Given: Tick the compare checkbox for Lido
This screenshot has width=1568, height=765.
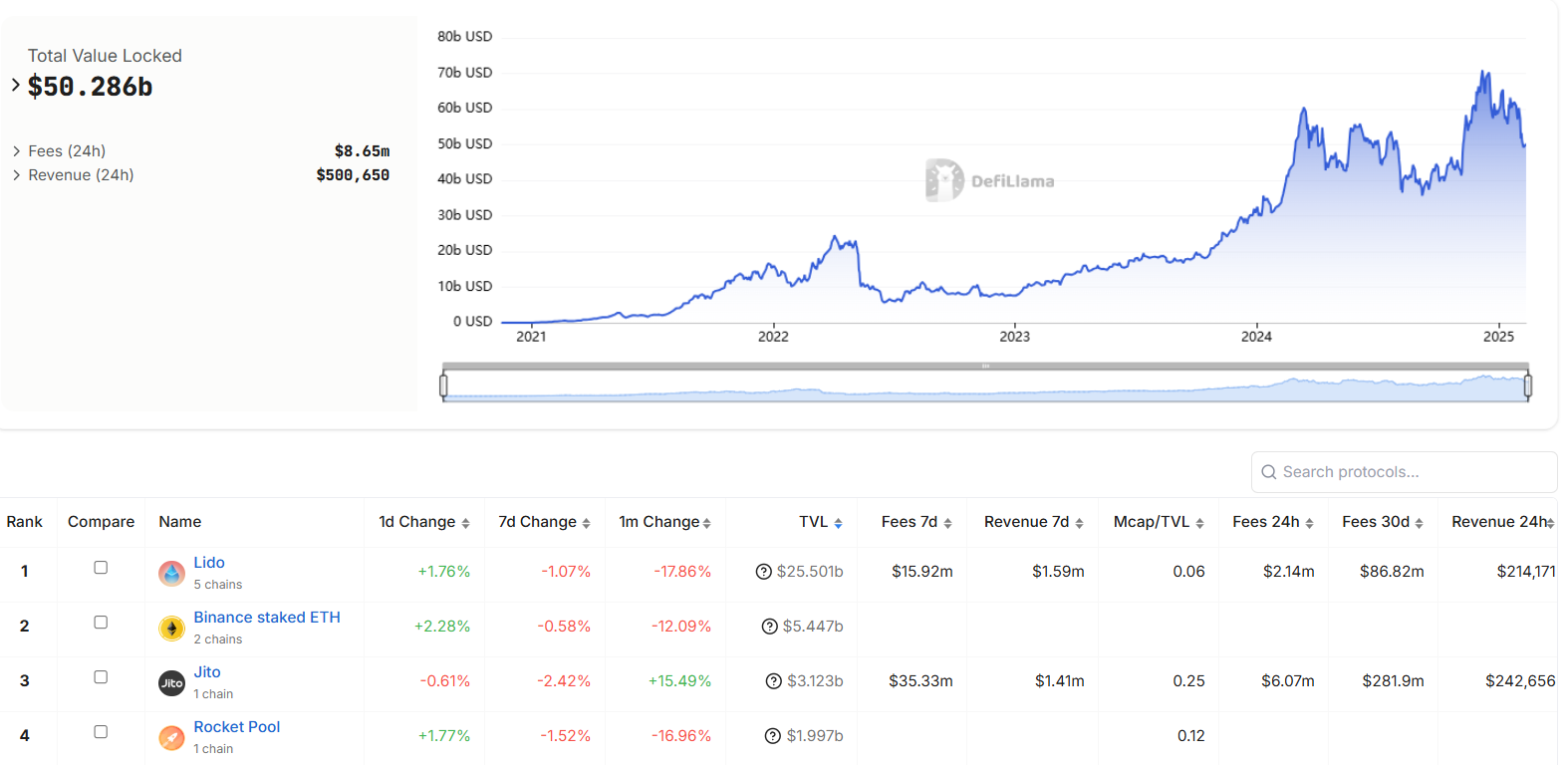Looking at the screenshot, I should point(101,568).
